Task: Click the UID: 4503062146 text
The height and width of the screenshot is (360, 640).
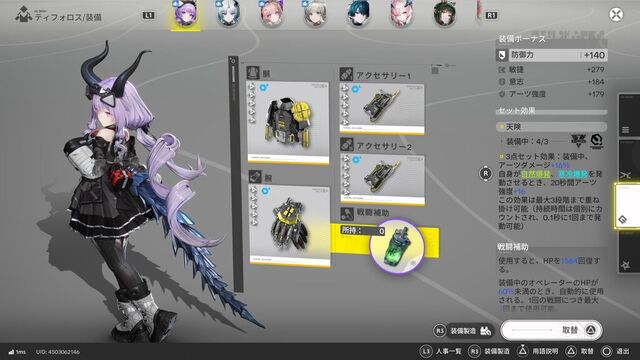Action: tap(58, 352)
